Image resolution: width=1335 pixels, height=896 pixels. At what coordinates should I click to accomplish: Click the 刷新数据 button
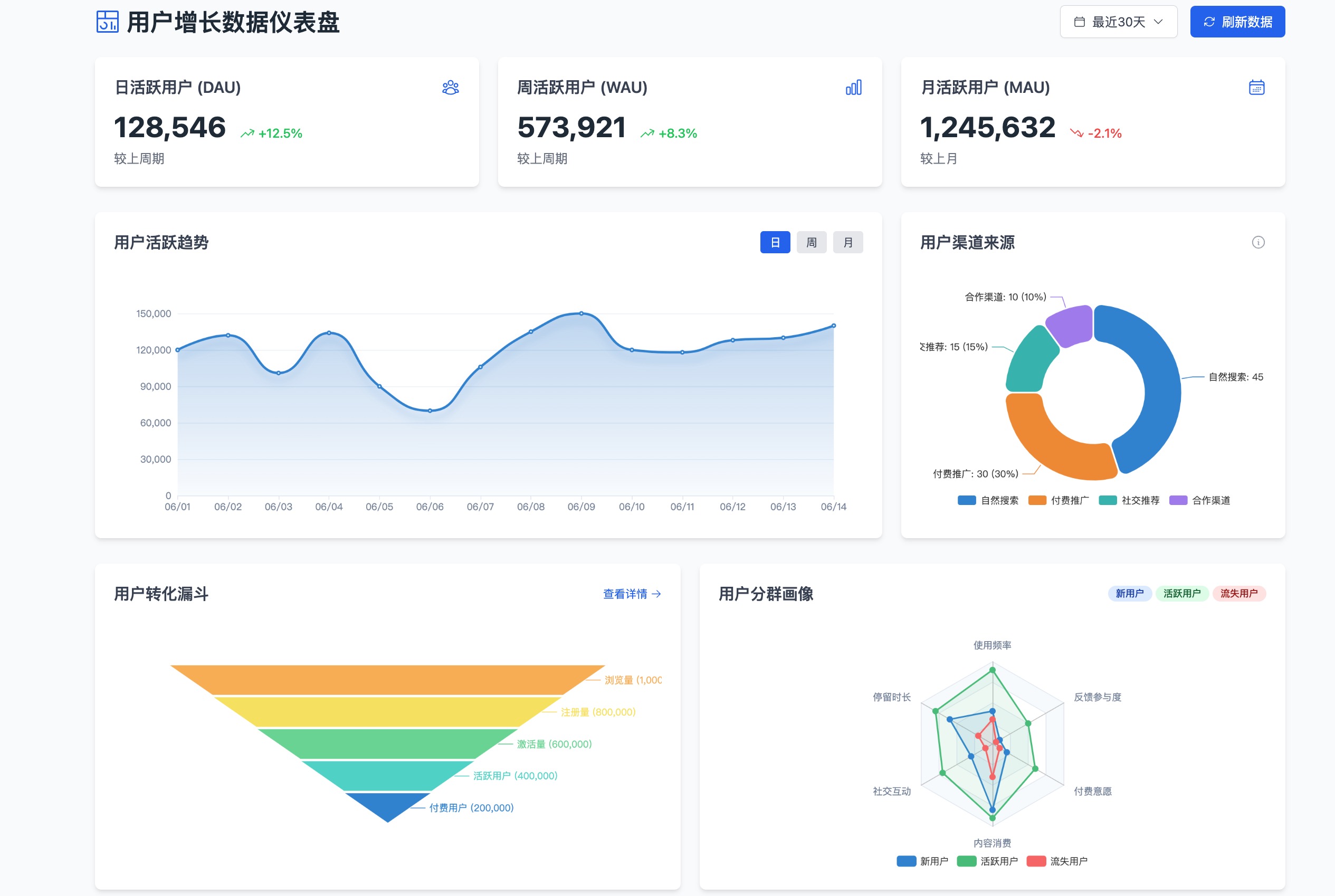(x=1237, y=22)
